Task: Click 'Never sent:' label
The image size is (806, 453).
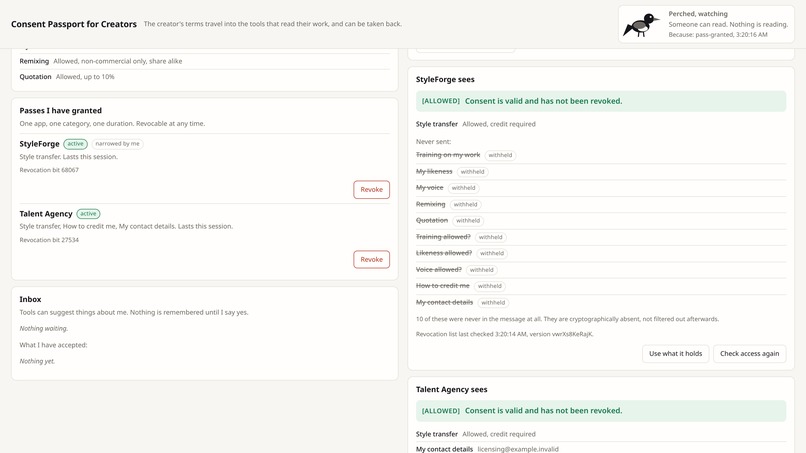Action: [x=433, y=141]
